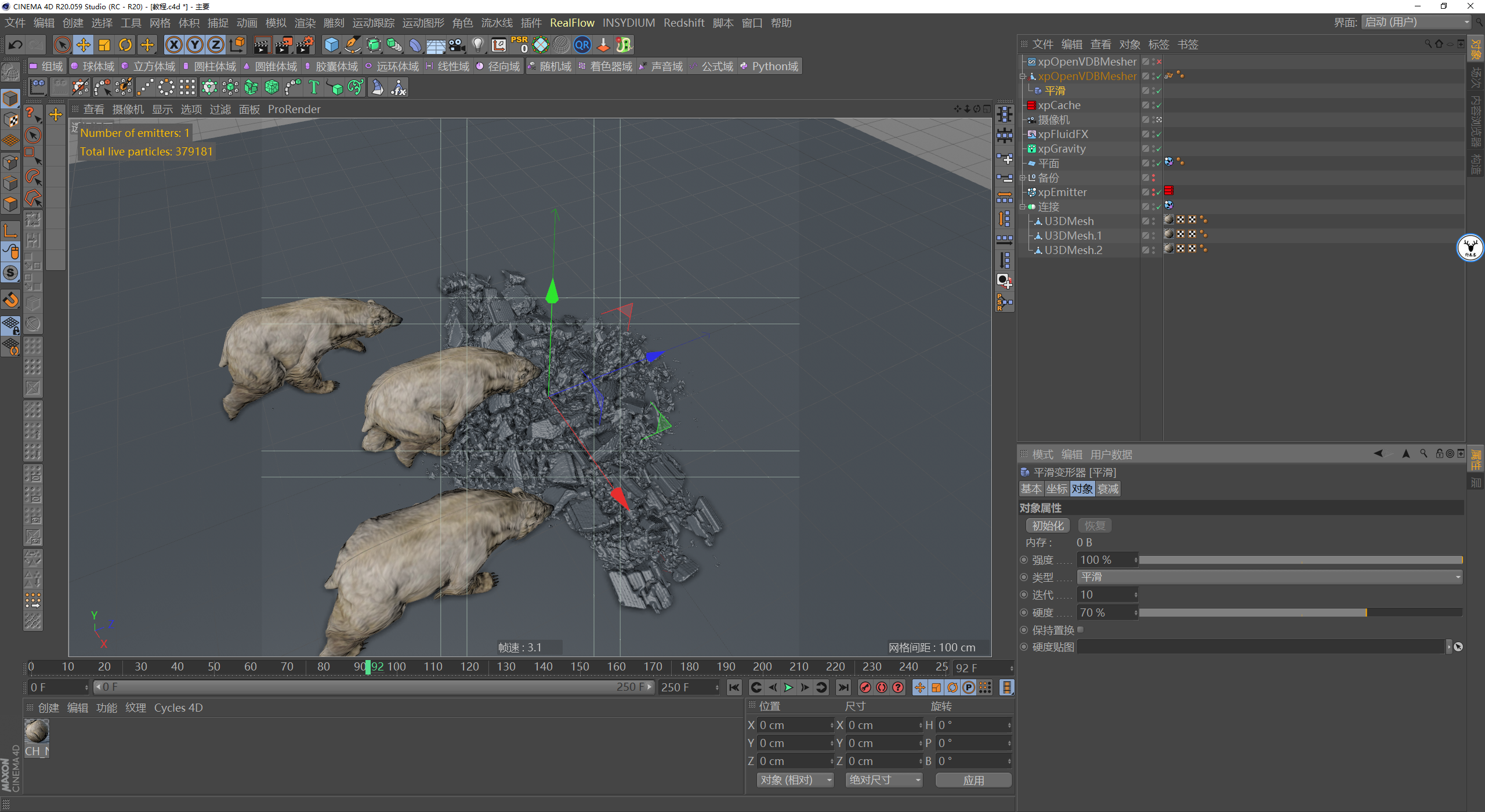Open the RealFlow menu
The height and width of the screenshot is (812, 1485).
pos(571,23)
